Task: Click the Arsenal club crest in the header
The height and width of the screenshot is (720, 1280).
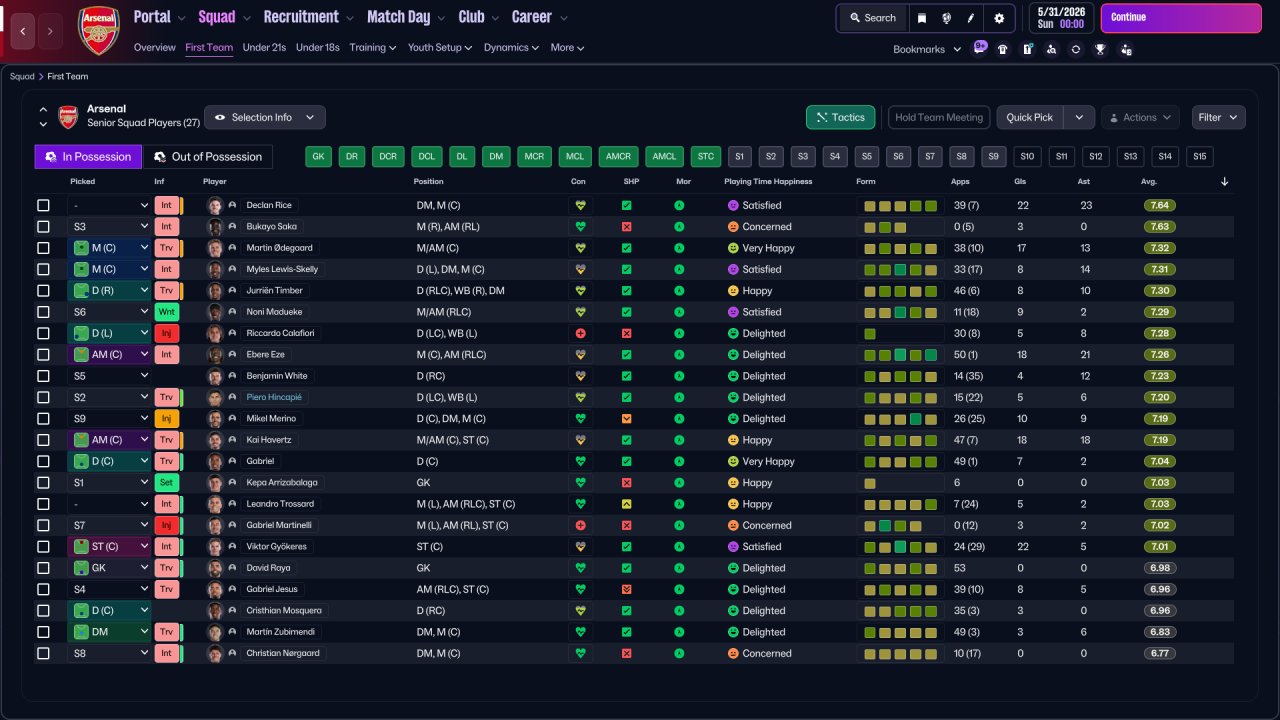Action: pyautogui.click(x=99, y=30)
